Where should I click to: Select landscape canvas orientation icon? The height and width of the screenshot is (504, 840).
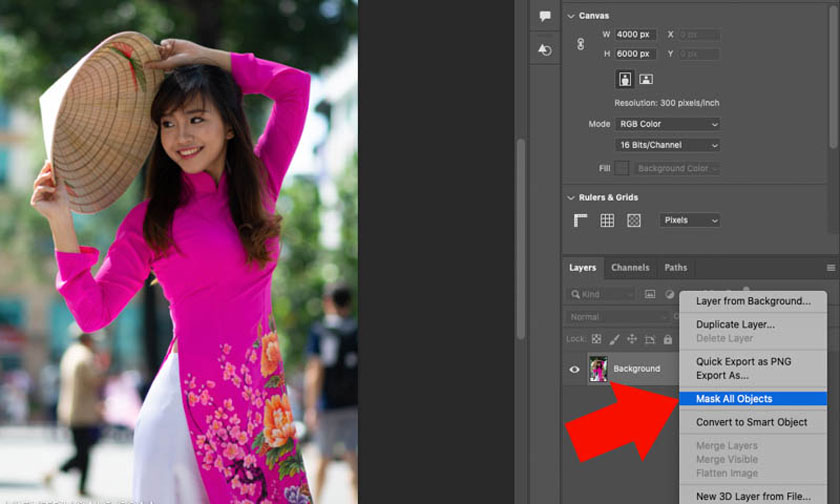coord(646,79)
